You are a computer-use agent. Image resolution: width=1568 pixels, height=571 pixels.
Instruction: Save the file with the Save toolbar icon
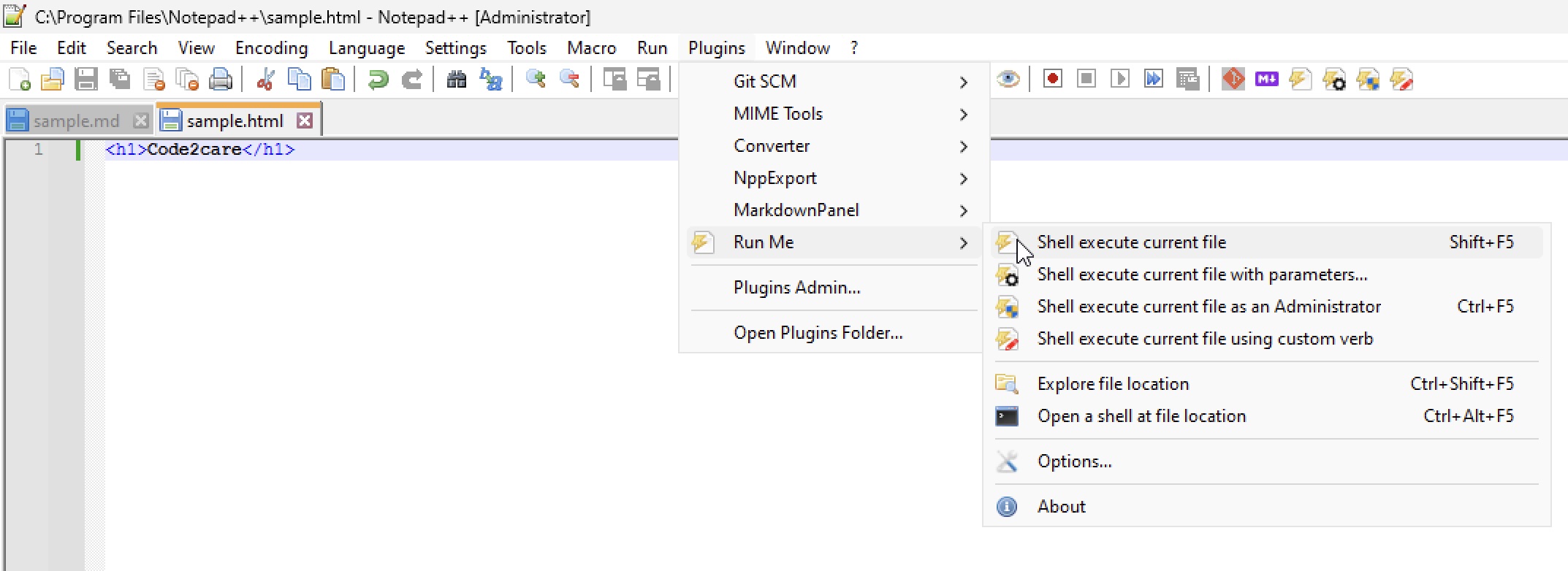point(86,79)
